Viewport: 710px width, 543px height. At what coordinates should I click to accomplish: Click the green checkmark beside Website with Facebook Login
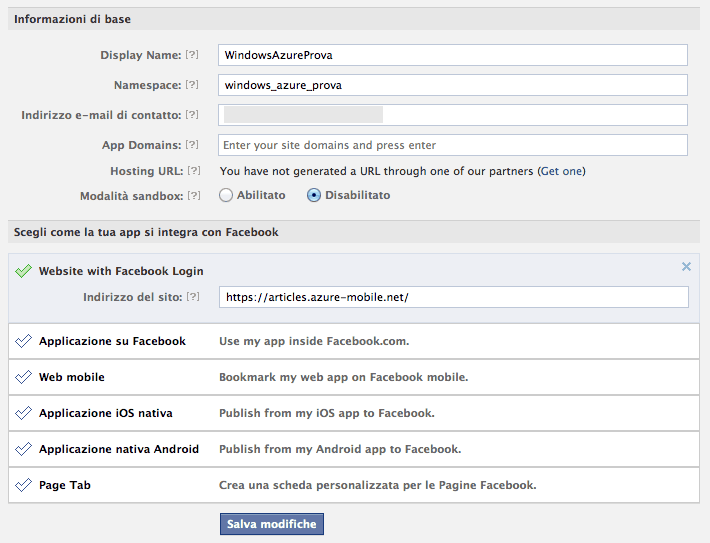tap(23, 271)
